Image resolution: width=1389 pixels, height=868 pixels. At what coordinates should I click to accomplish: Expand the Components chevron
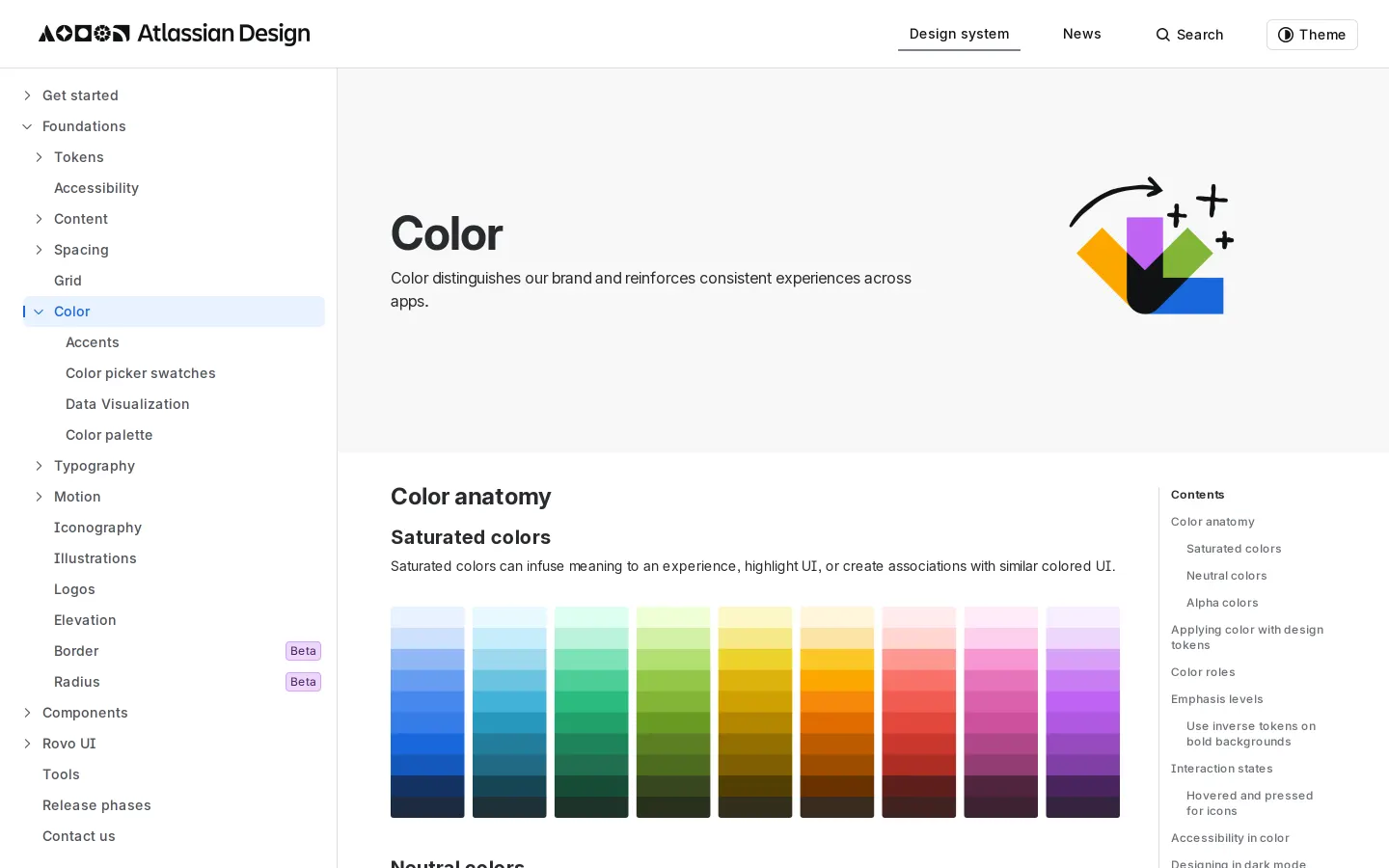[x=27, y=713]
